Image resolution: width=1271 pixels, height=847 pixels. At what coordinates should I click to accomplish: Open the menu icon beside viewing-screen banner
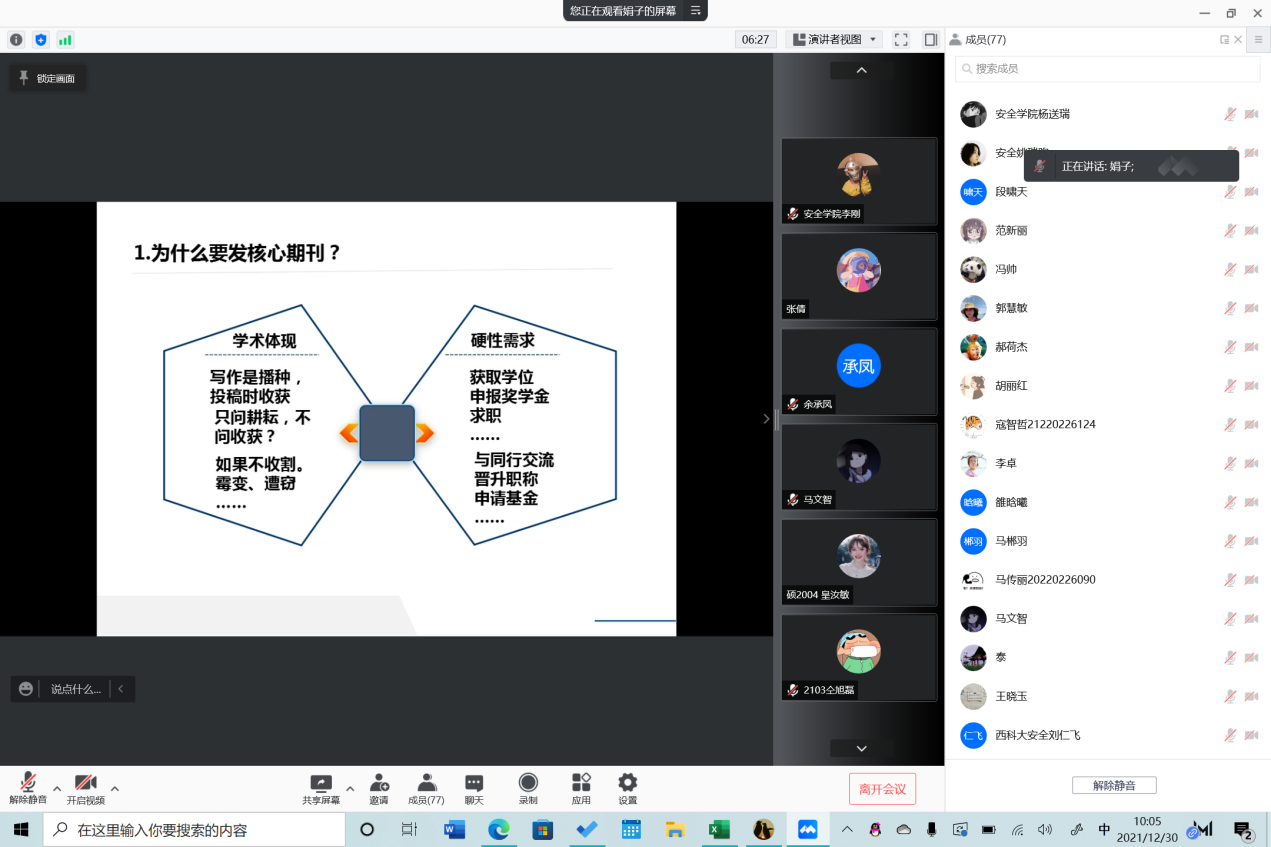[696, 11]
